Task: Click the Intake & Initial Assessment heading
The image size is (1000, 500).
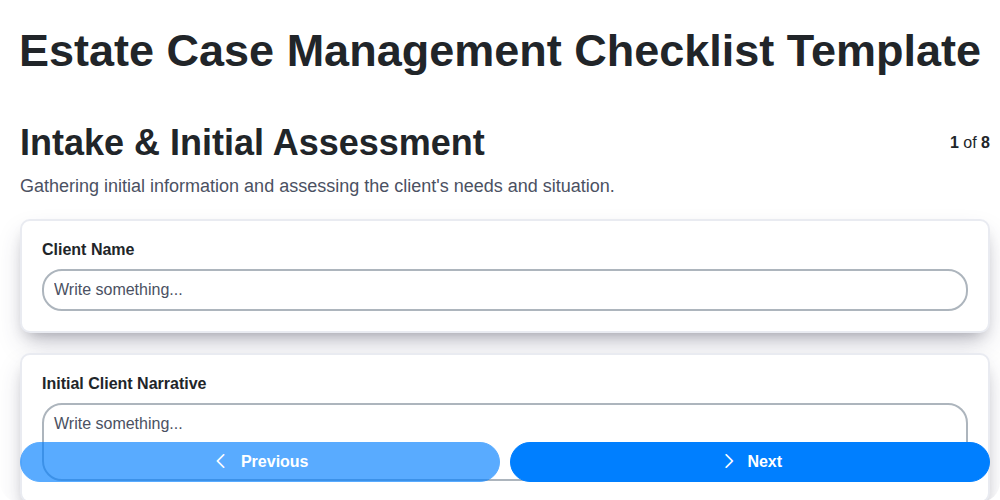Action: pyautogui.click(x=252, y=143)
